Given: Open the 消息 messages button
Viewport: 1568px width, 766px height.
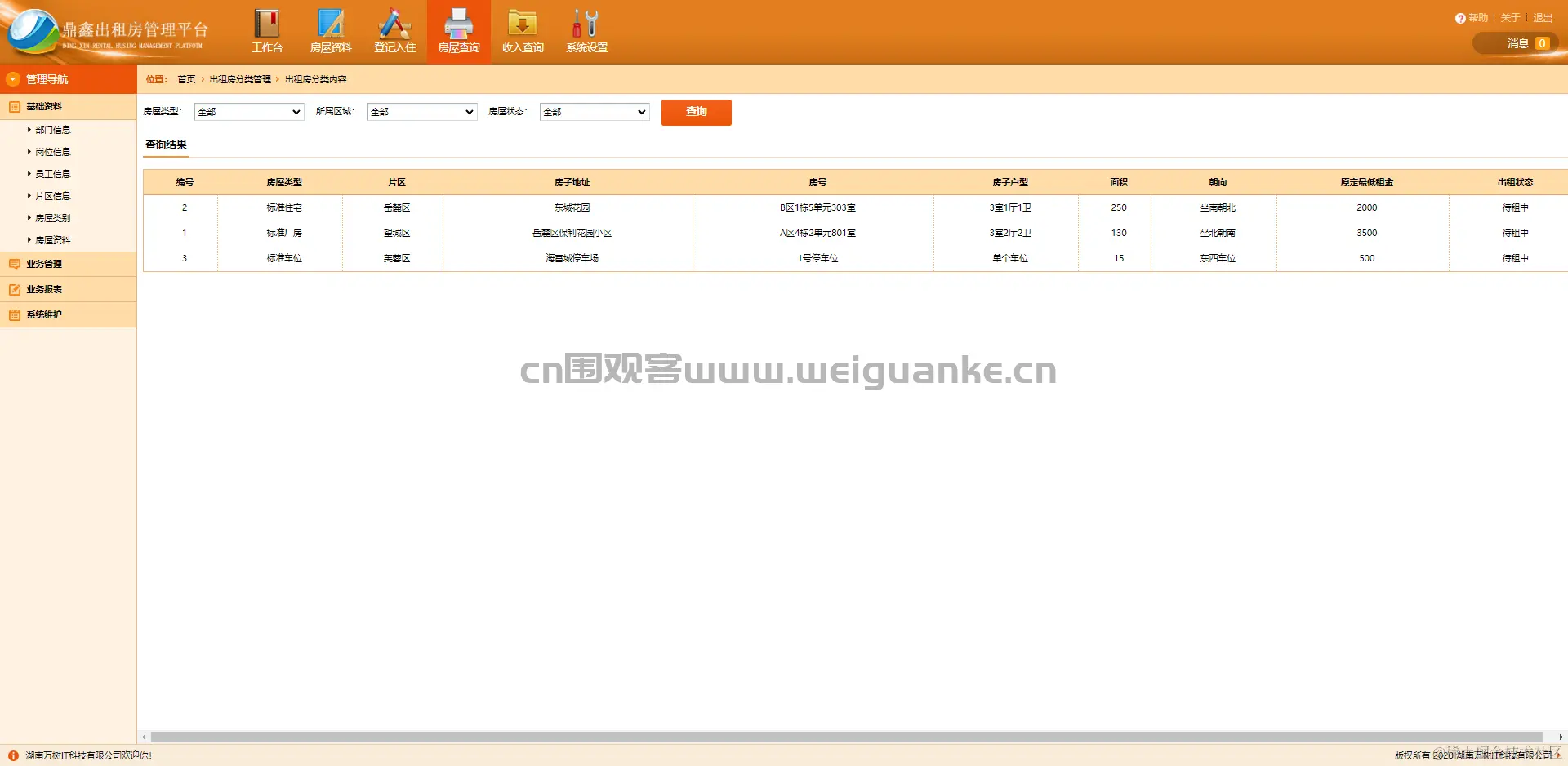Looking at the screenshot, I should coord(1516,43).
